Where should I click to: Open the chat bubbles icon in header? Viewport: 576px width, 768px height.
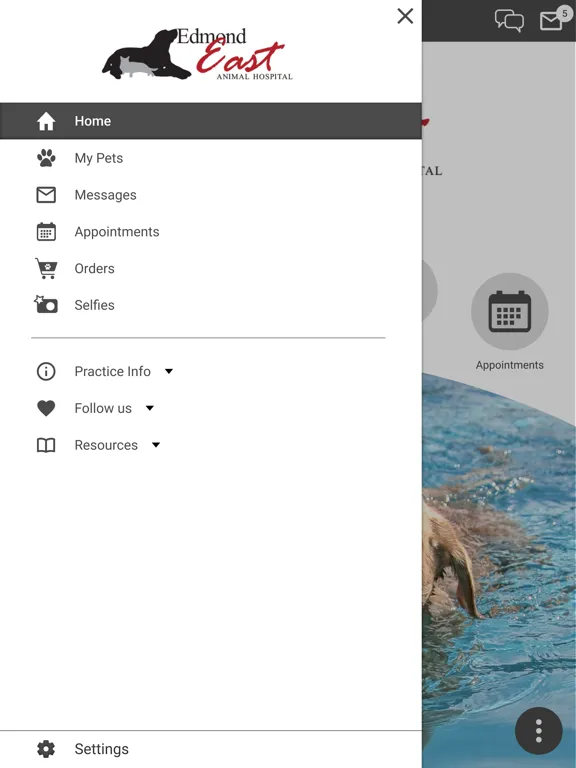pos(509,21)
